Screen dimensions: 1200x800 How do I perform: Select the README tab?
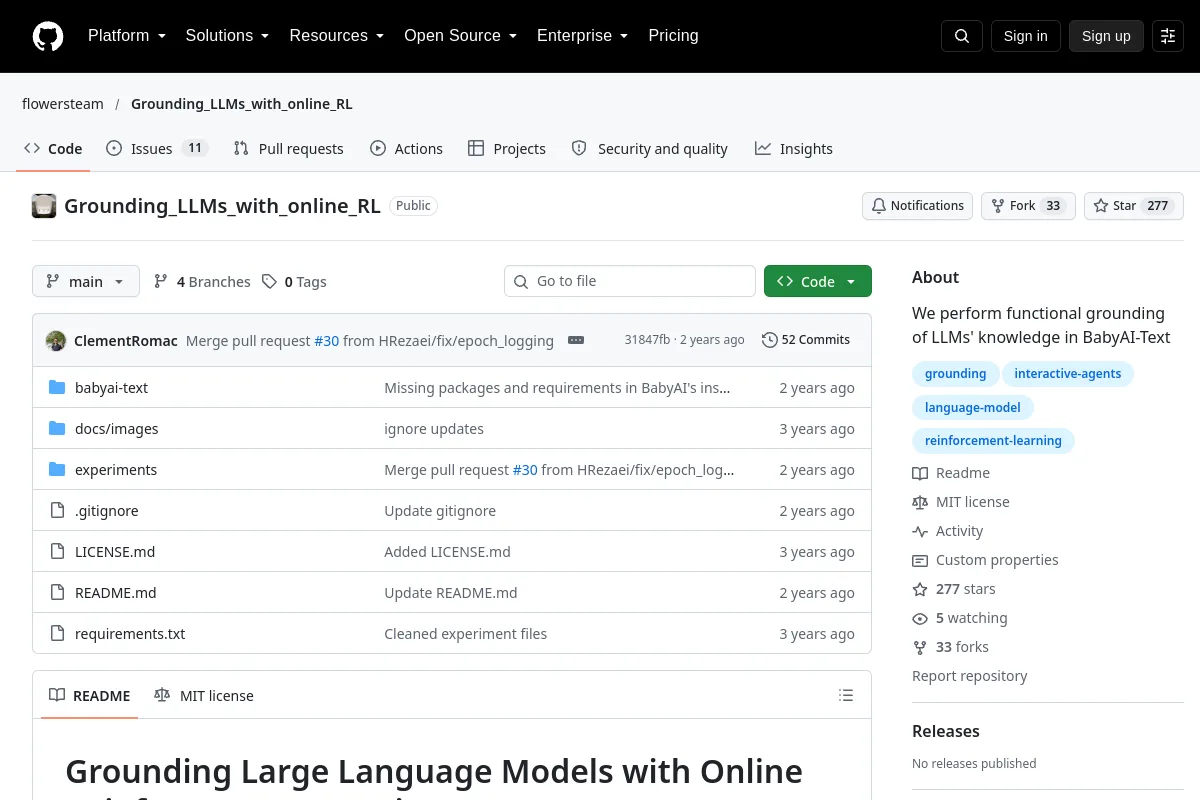[x=90, y=696]
